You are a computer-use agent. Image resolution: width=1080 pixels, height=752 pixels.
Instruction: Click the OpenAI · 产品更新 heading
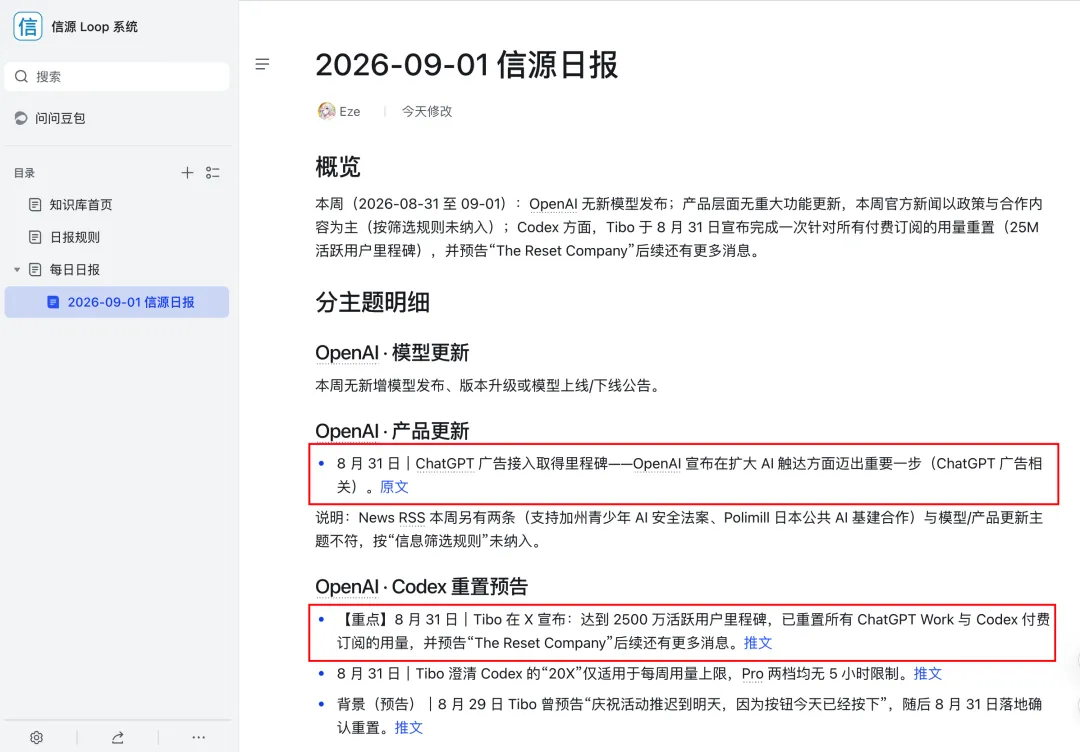[x=392, y=431]
